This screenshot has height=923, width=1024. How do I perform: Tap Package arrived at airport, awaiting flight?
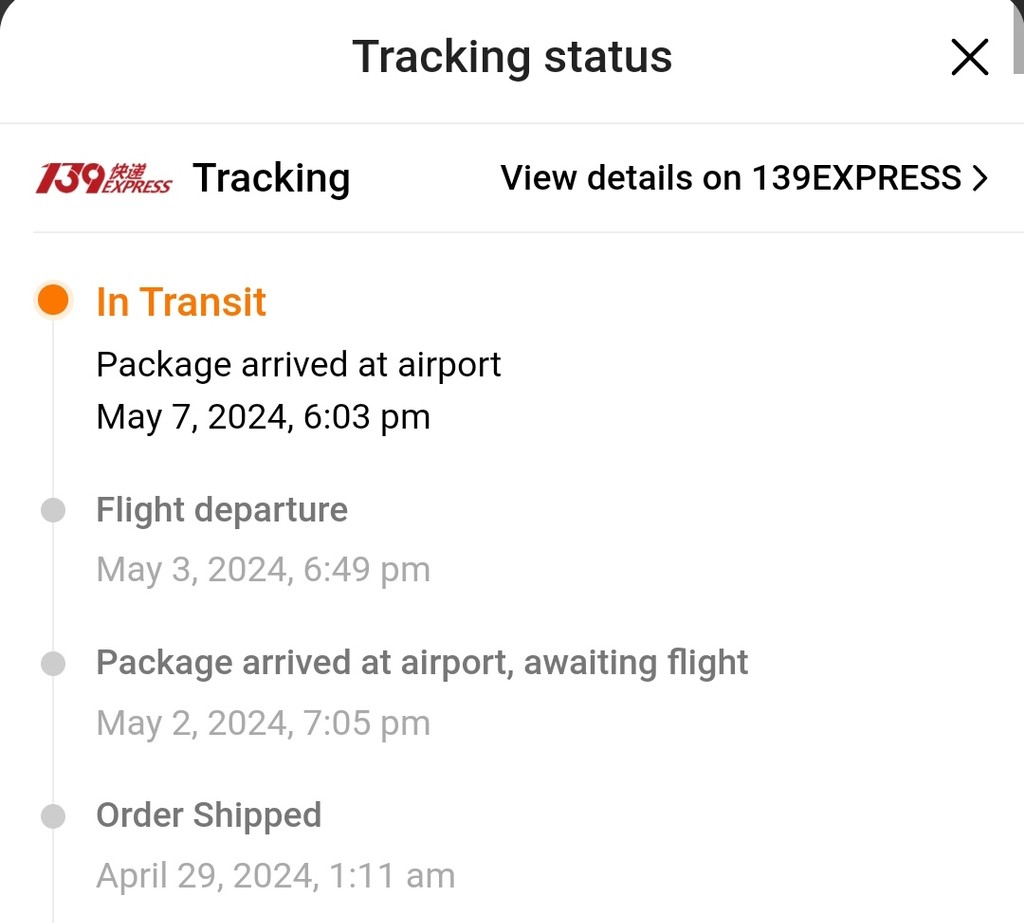click(x=422, y=662)
